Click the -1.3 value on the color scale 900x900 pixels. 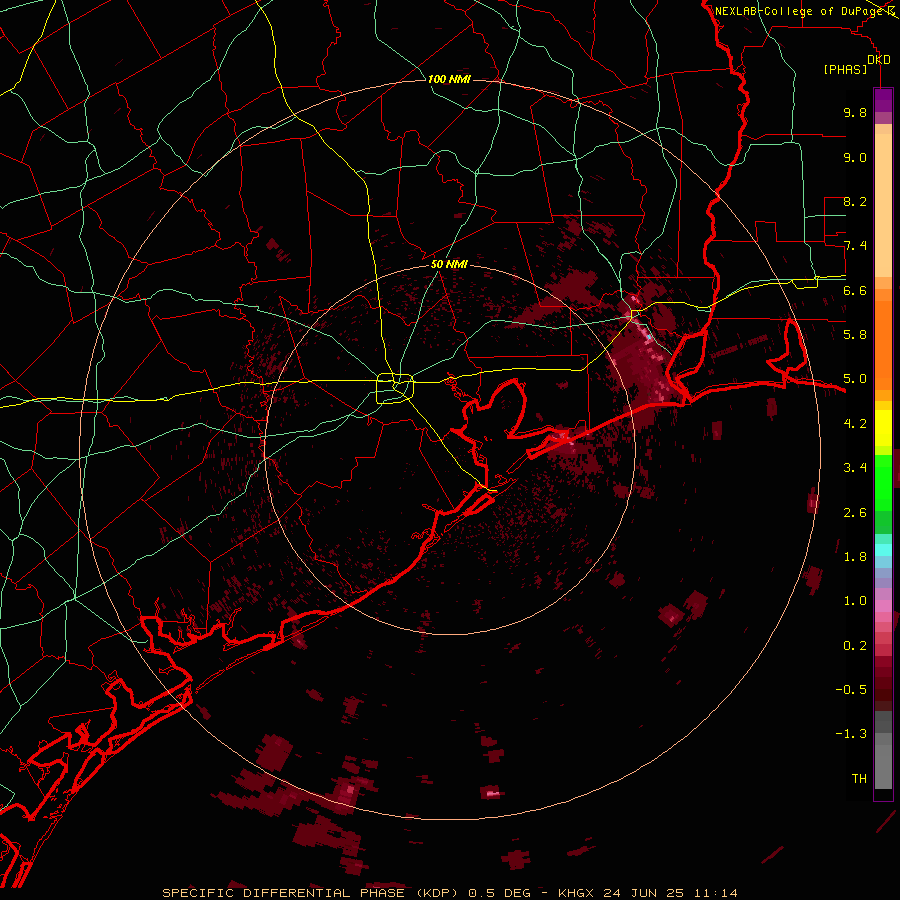pyautogui.click(x=851, y=734)
